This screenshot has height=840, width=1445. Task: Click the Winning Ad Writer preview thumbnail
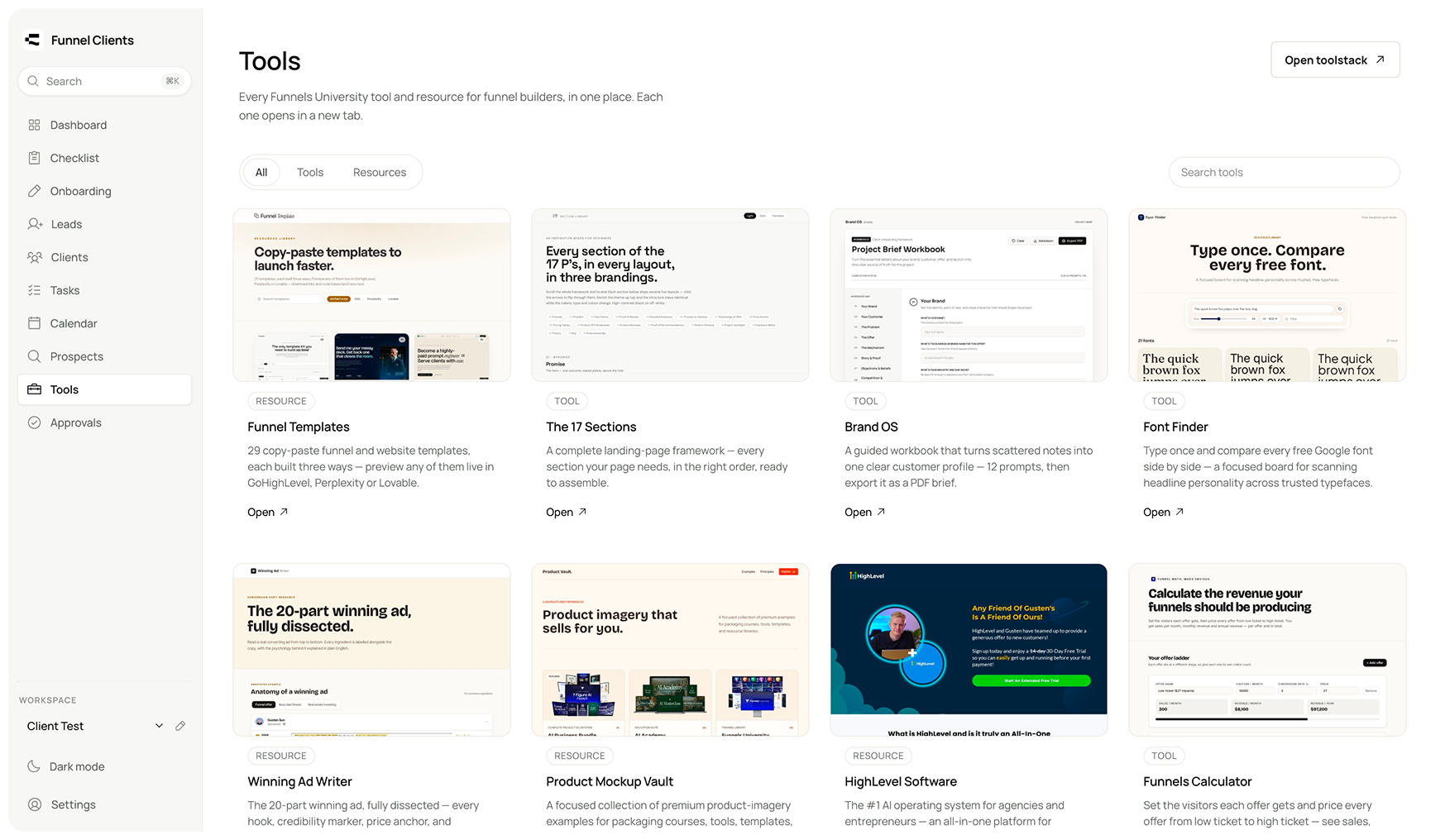pos(371,650)
